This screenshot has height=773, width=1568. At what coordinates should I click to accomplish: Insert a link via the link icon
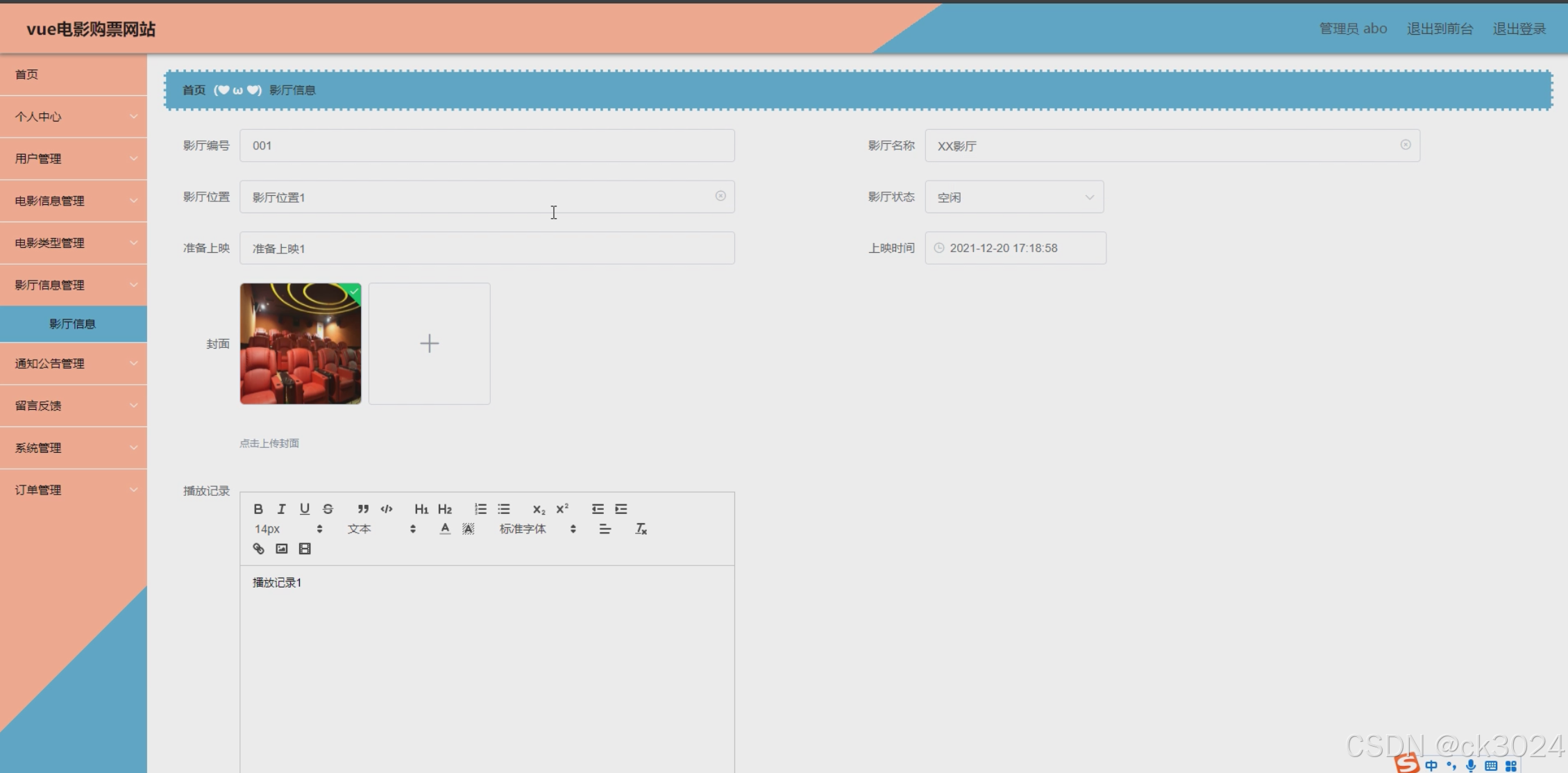coord(258,549)
